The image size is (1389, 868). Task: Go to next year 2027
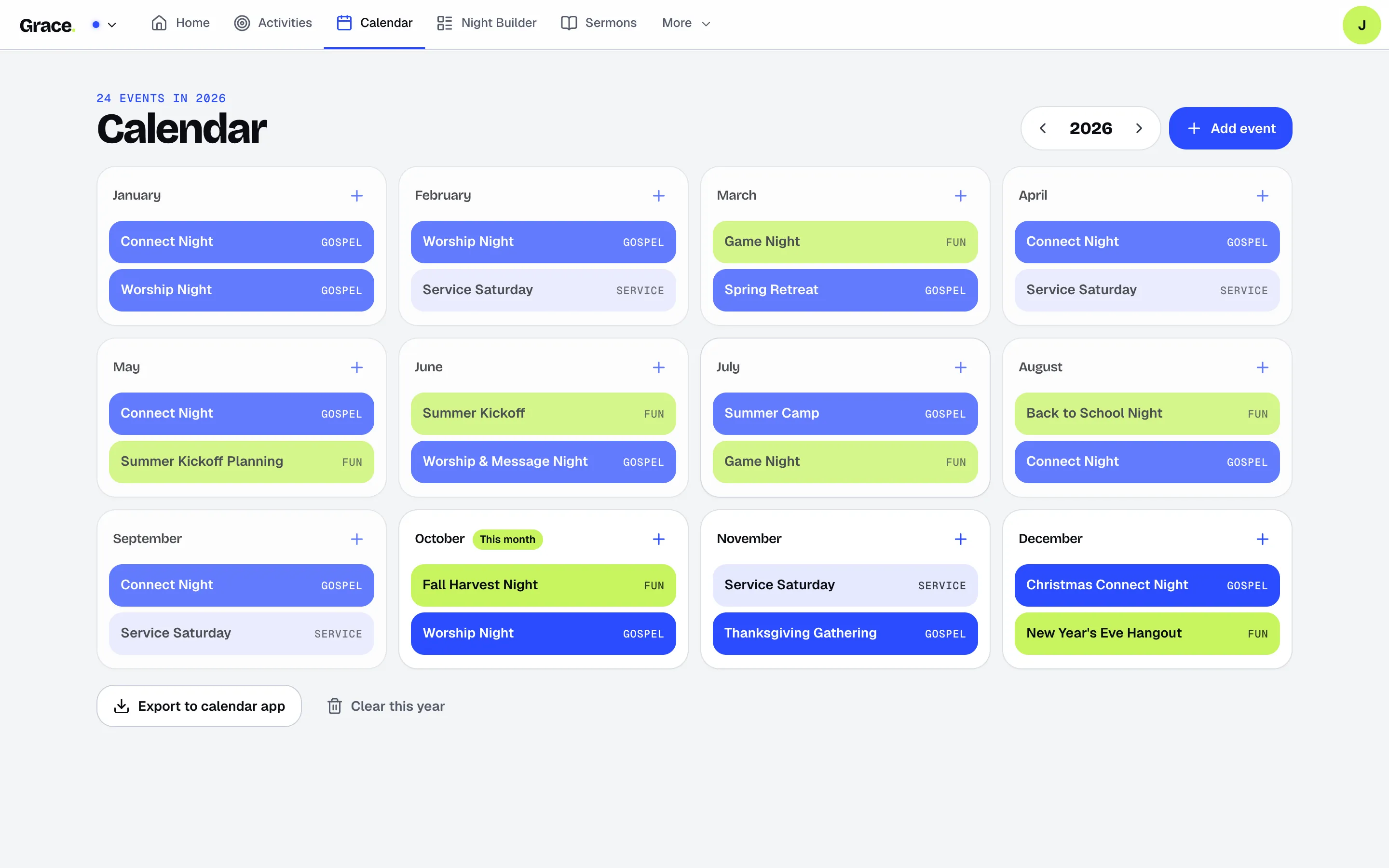click(1139, 129)
